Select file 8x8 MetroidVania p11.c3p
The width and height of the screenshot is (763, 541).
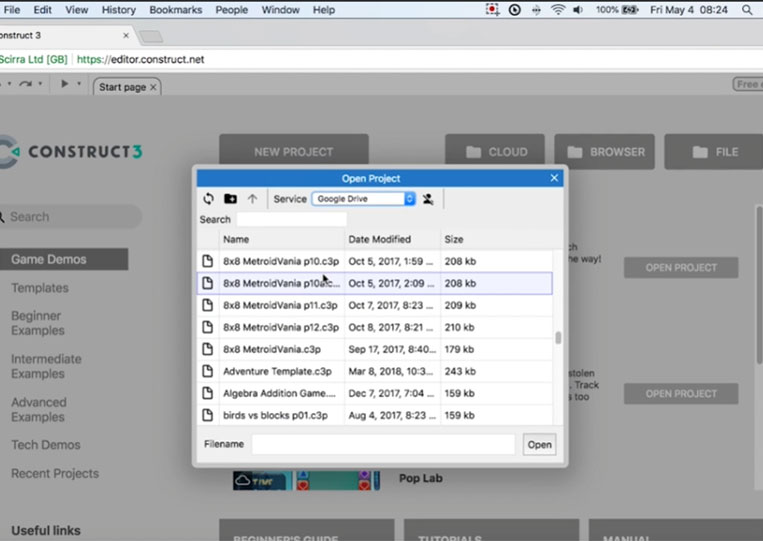375,306
